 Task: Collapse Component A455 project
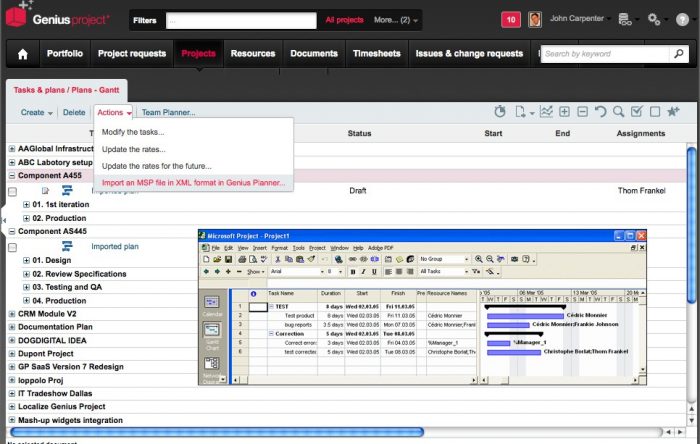point(12,176)
